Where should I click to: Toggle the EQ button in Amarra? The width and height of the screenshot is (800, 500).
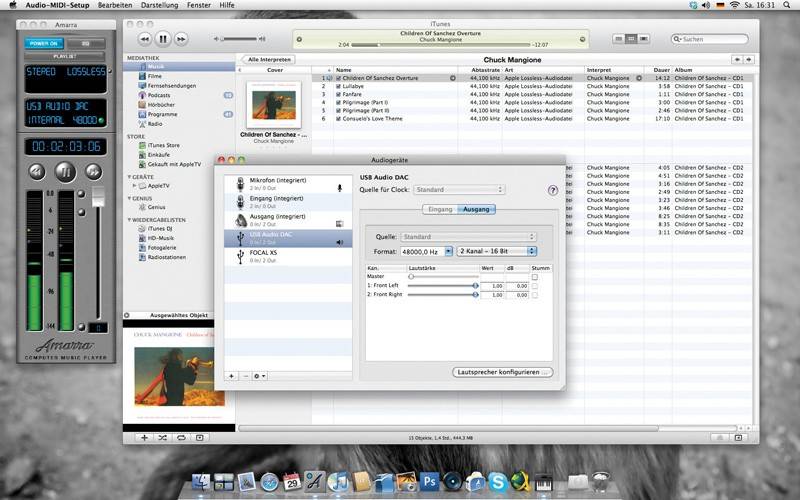click(86, 44)
